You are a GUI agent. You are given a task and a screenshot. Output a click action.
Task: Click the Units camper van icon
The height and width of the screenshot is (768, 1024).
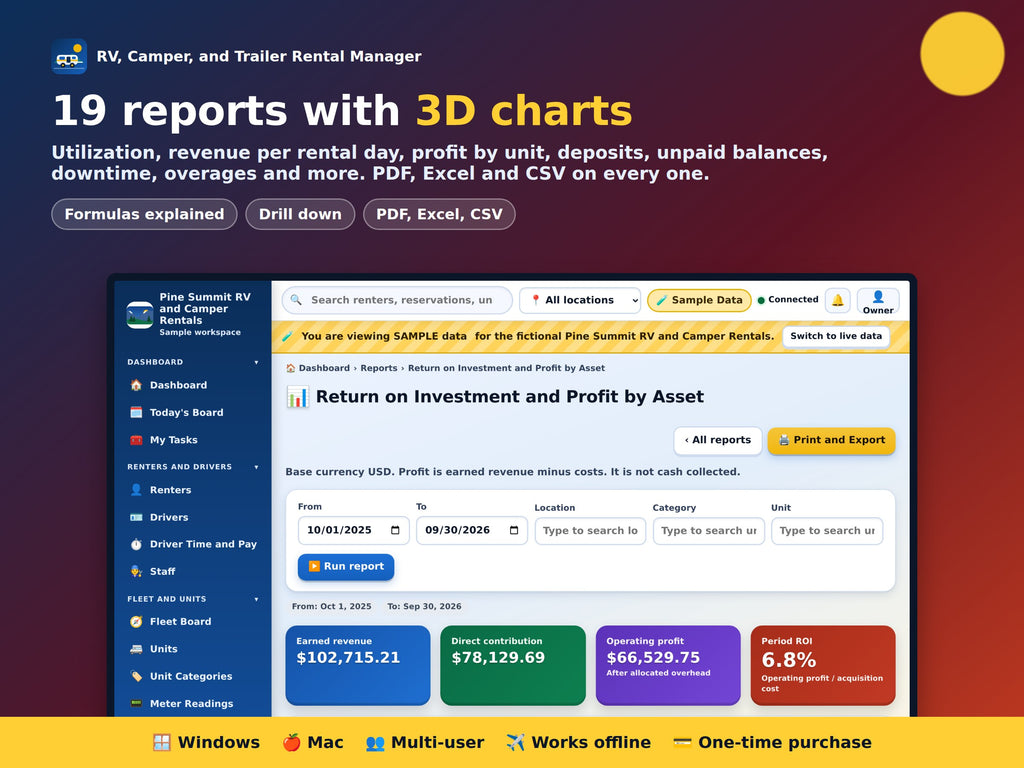136,649
